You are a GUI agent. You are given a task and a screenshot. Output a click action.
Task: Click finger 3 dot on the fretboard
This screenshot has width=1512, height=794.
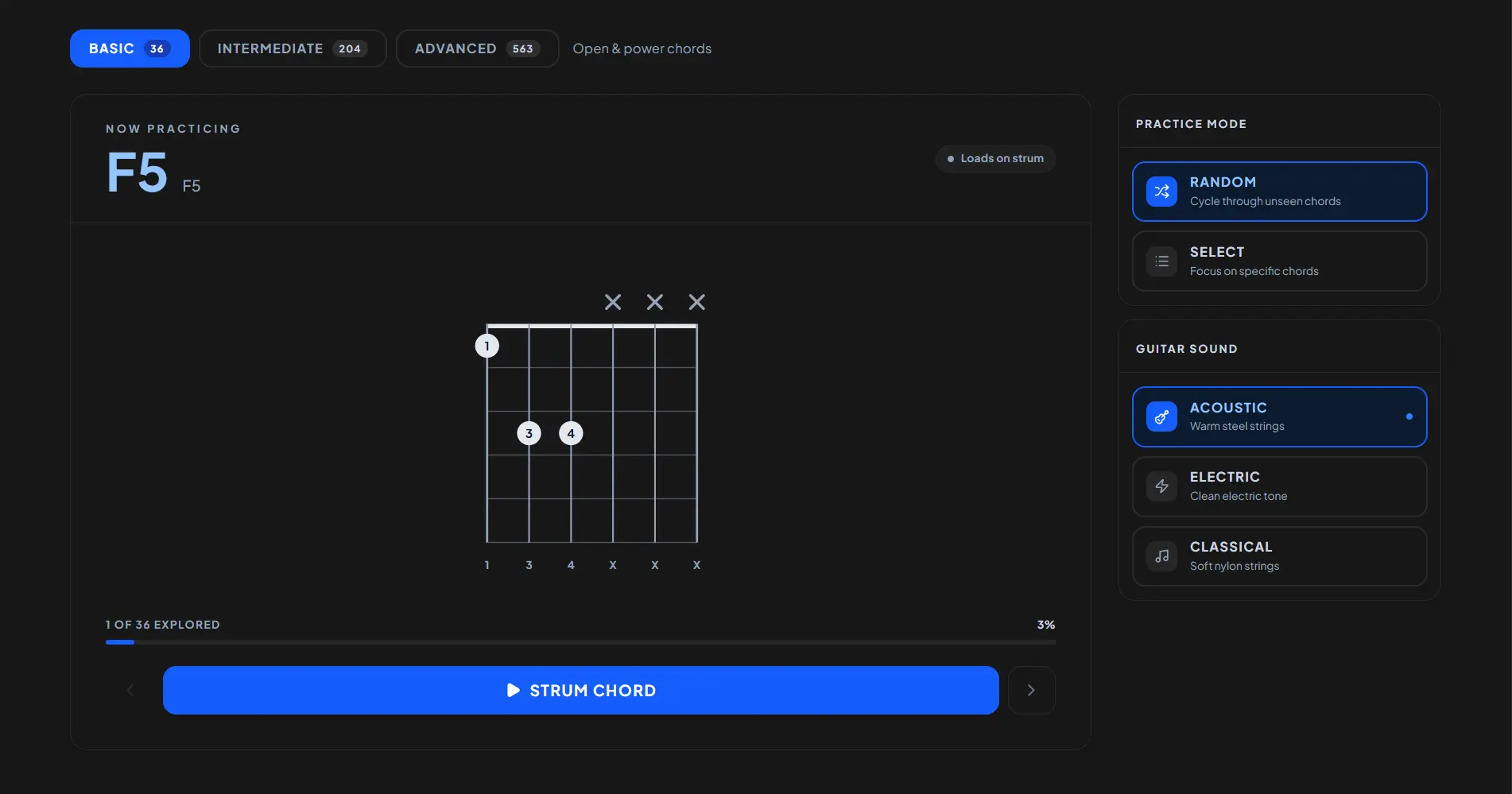pyautogui.click(x=529, y=433)
